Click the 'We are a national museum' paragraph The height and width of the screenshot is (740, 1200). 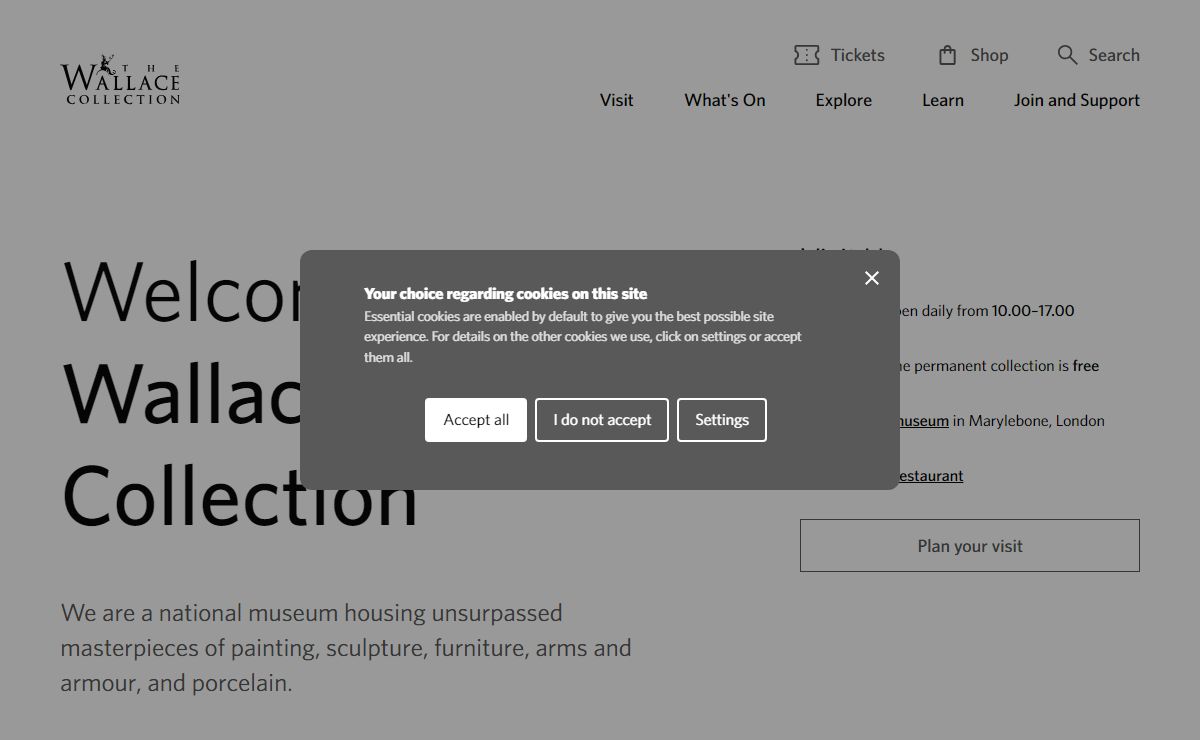346,648
